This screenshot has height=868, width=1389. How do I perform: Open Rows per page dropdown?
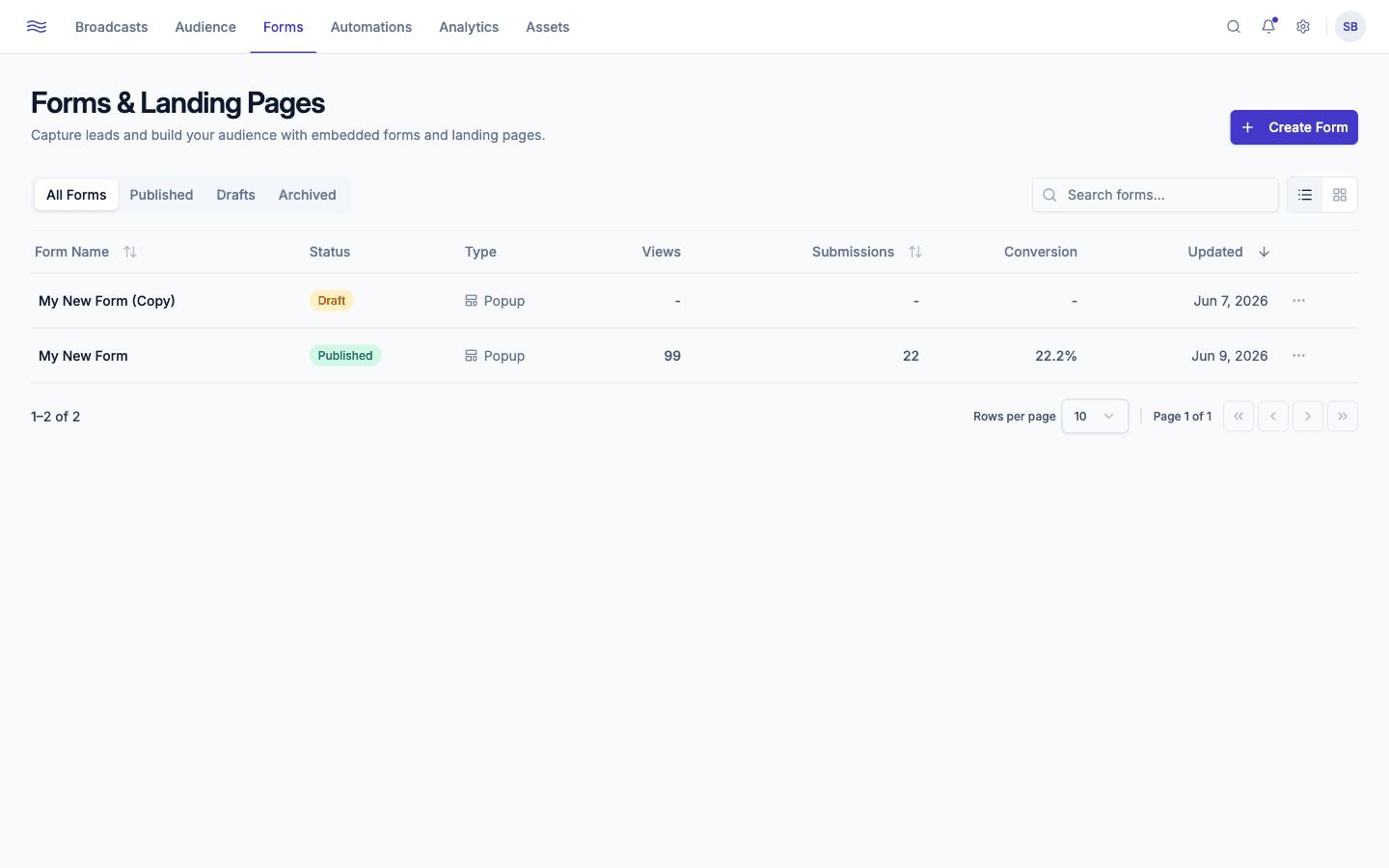point(1095,417)
